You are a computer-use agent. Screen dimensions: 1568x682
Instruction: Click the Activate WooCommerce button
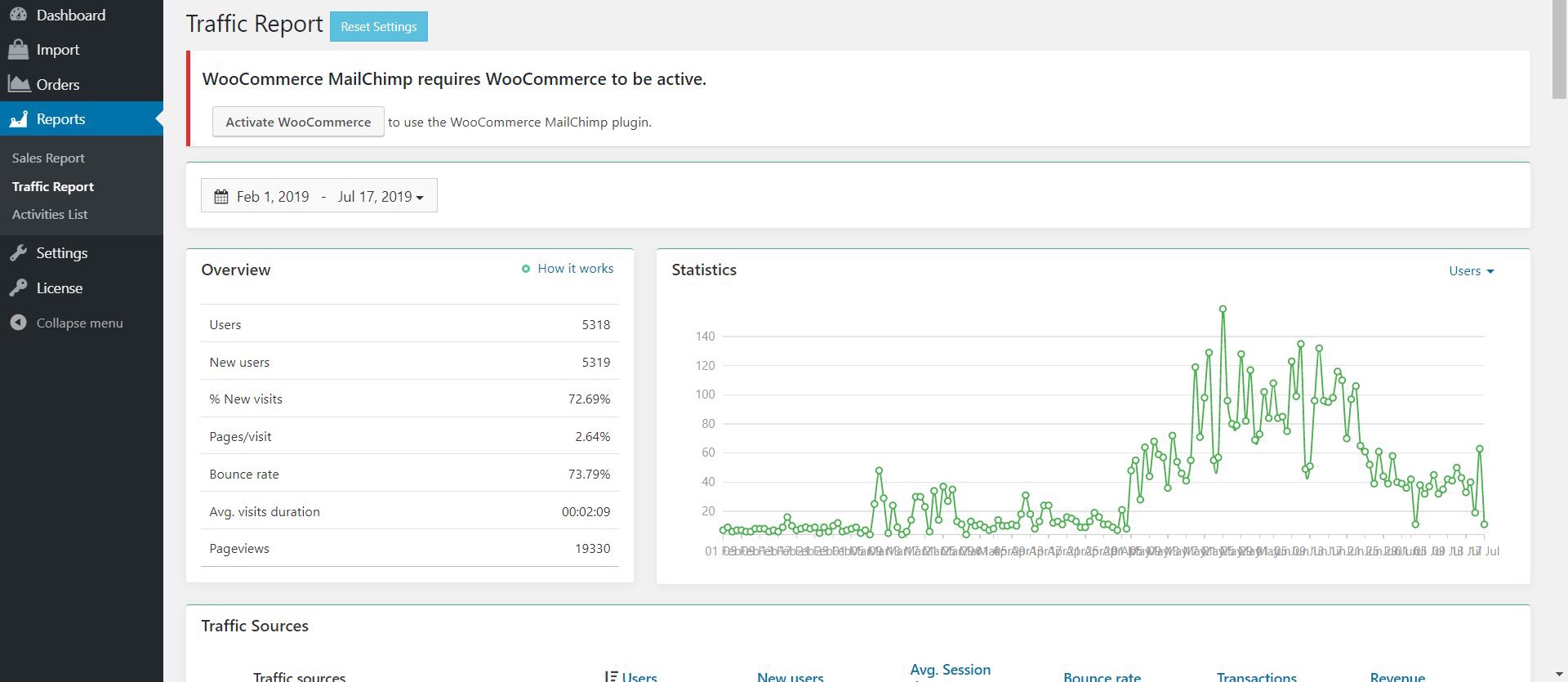[298, 122]
